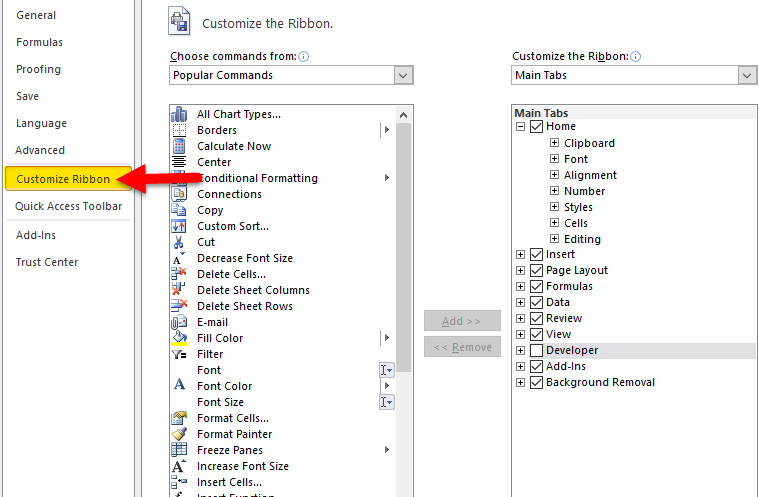Open the Main Tabs dropdown
The image size is (759, 497).
[747, 75]
